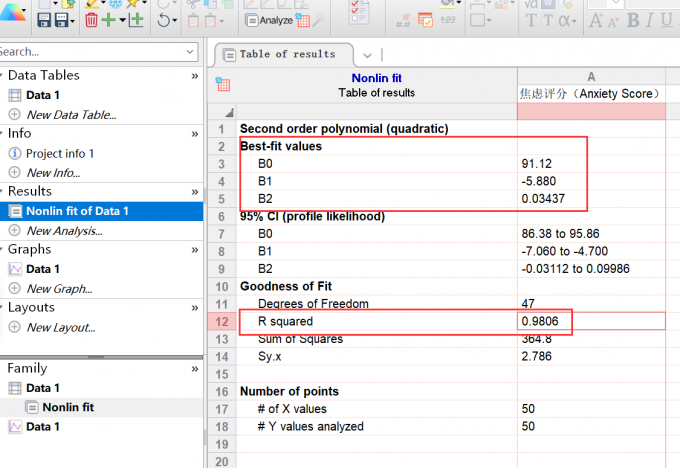Open the search box dropdown arrow
The image size is (680, 468).
pyautogui.click(x=190, y=52)
